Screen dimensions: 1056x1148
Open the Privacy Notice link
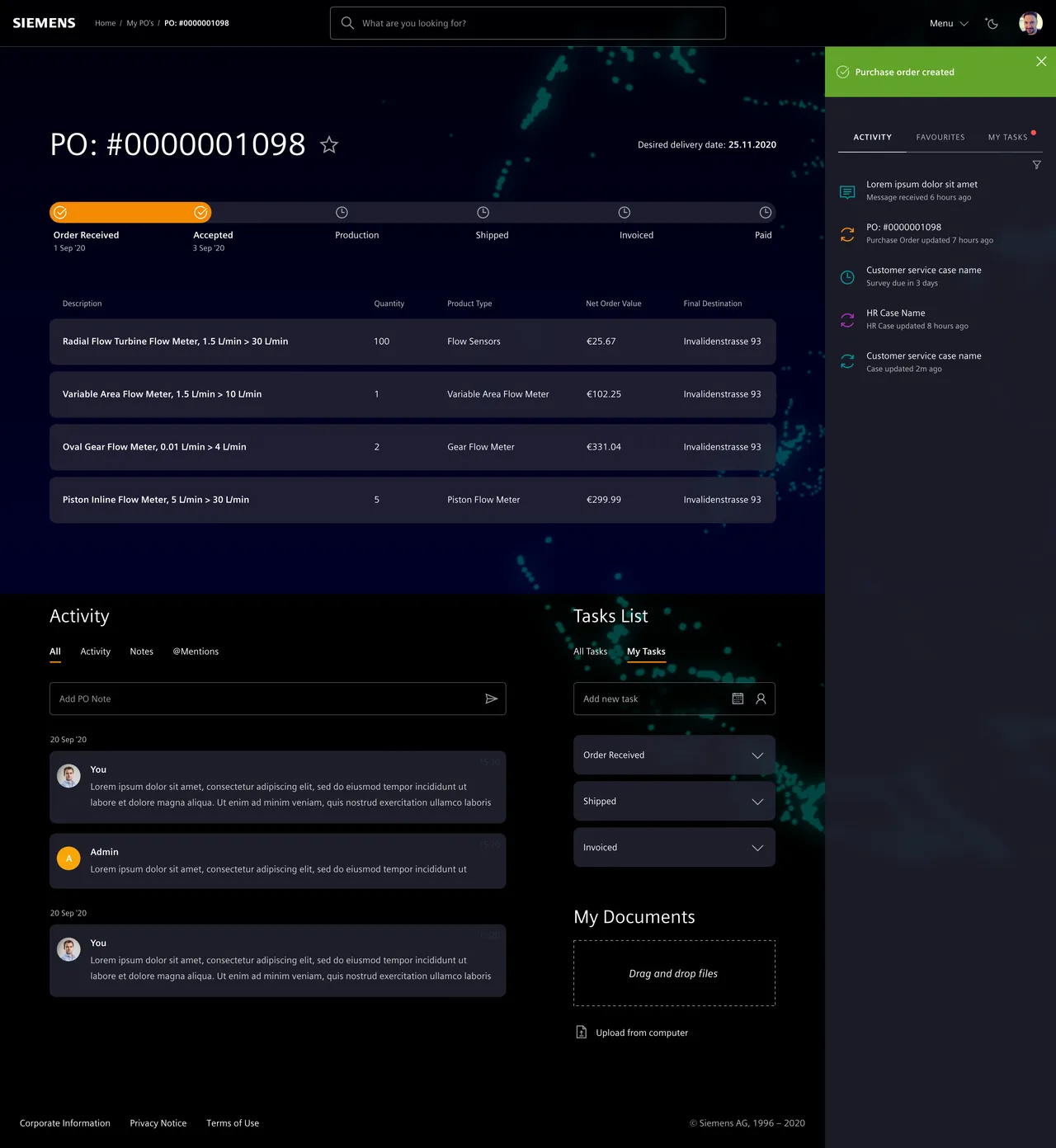pyautogui.click(x=158, y=1122)
